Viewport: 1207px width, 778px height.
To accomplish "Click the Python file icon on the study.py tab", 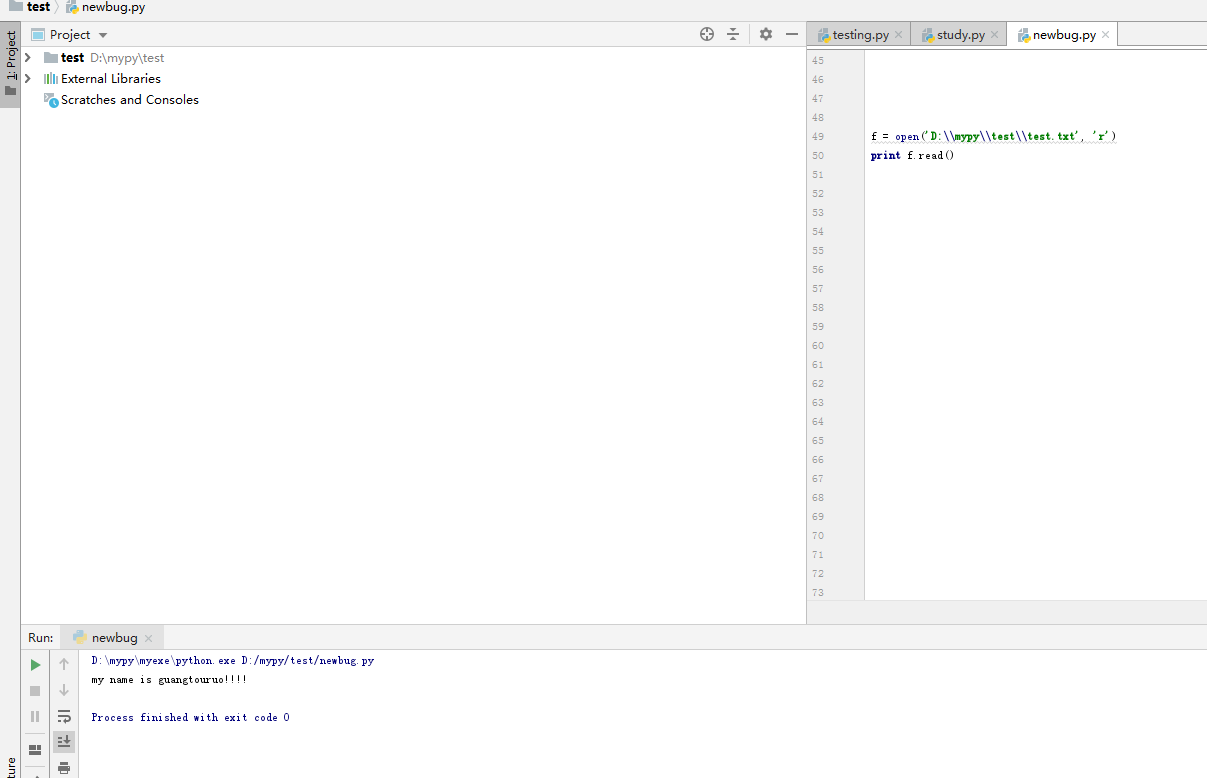I will click(x=927, y=35).
